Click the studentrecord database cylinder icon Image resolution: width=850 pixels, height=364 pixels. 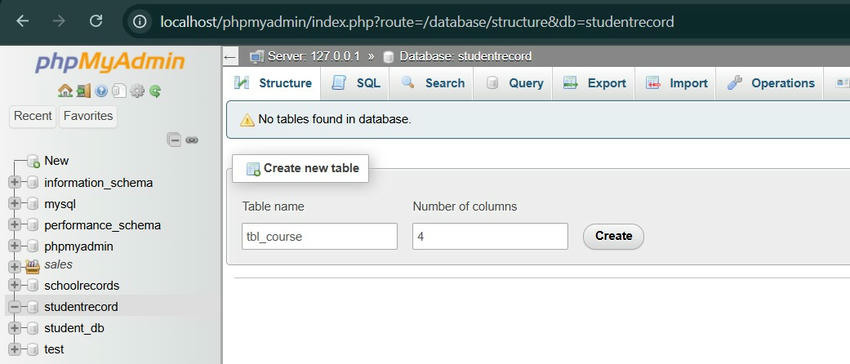click(33, 307)
